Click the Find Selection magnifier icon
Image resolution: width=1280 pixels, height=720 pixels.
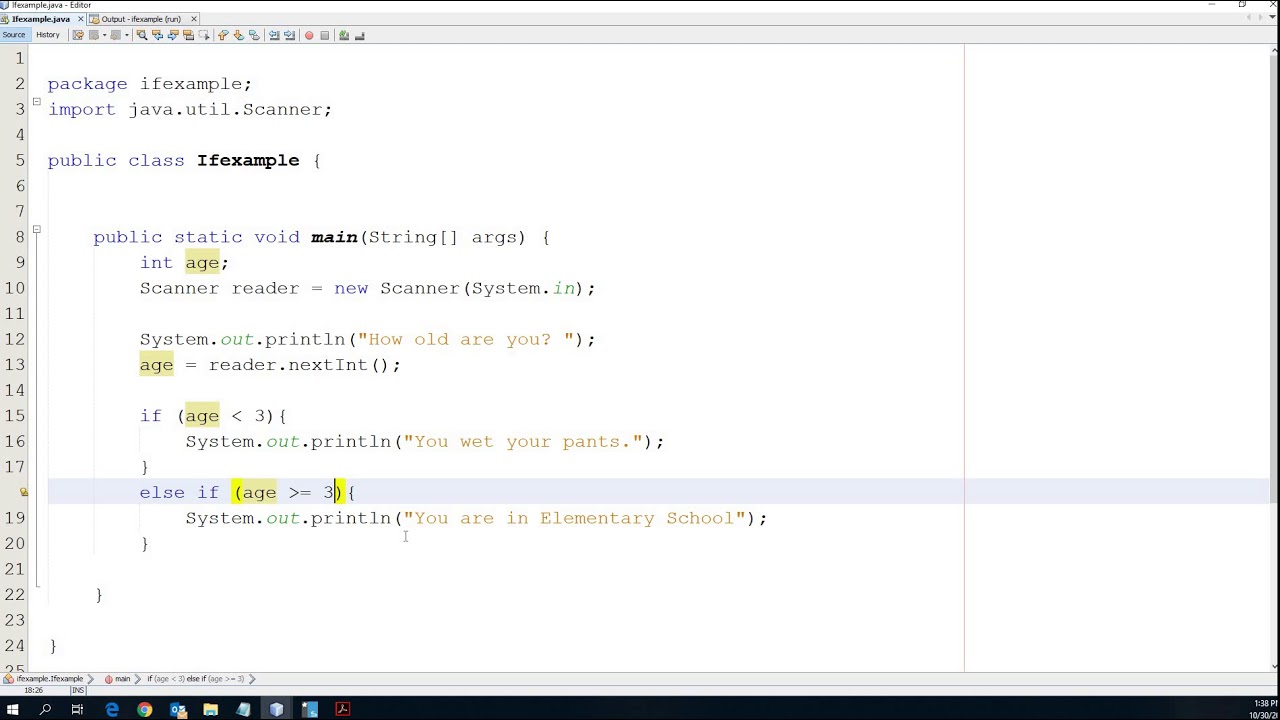(142, 35)
